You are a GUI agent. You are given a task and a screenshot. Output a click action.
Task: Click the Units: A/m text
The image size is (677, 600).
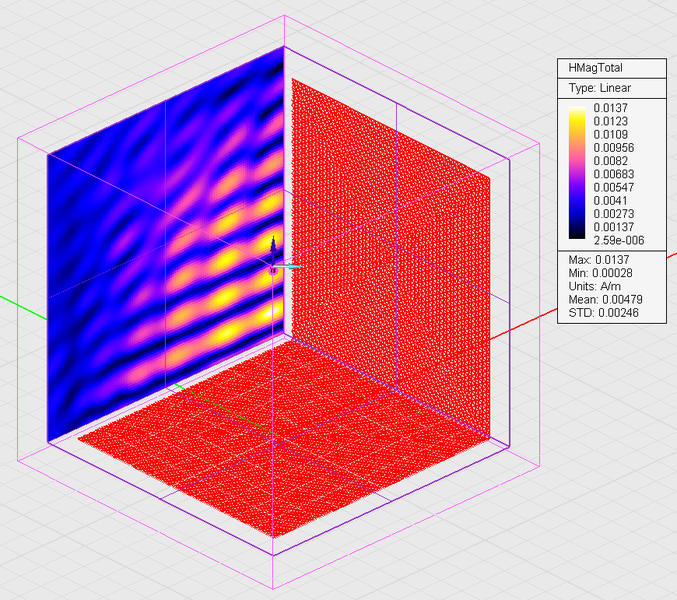pos(595,287)
